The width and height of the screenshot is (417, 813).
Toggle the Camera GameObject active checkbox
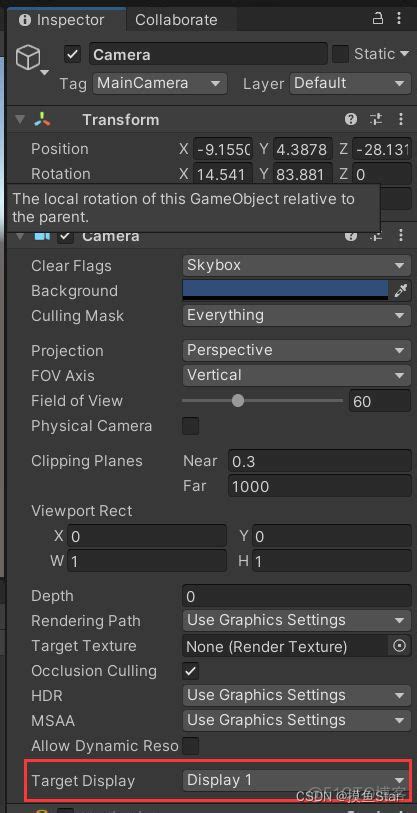point(73,54)
